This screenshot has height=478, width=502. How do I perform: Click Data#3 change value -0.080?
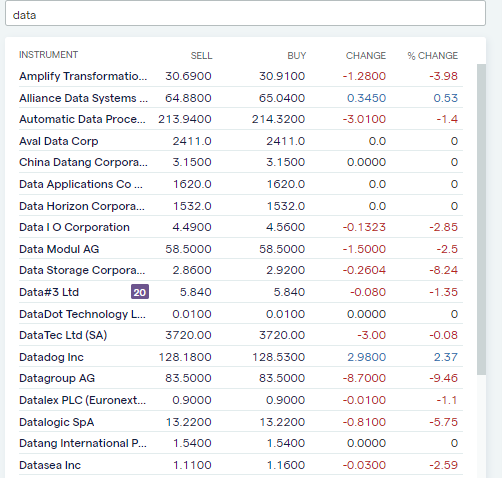tap(368, 292)
